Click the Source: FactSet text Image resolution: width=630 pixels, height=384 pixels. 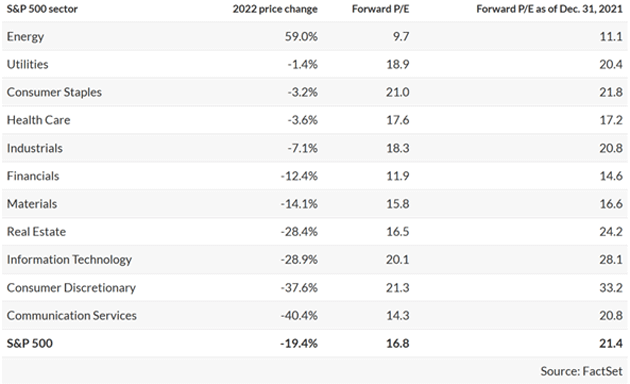[x=581, y=371]
